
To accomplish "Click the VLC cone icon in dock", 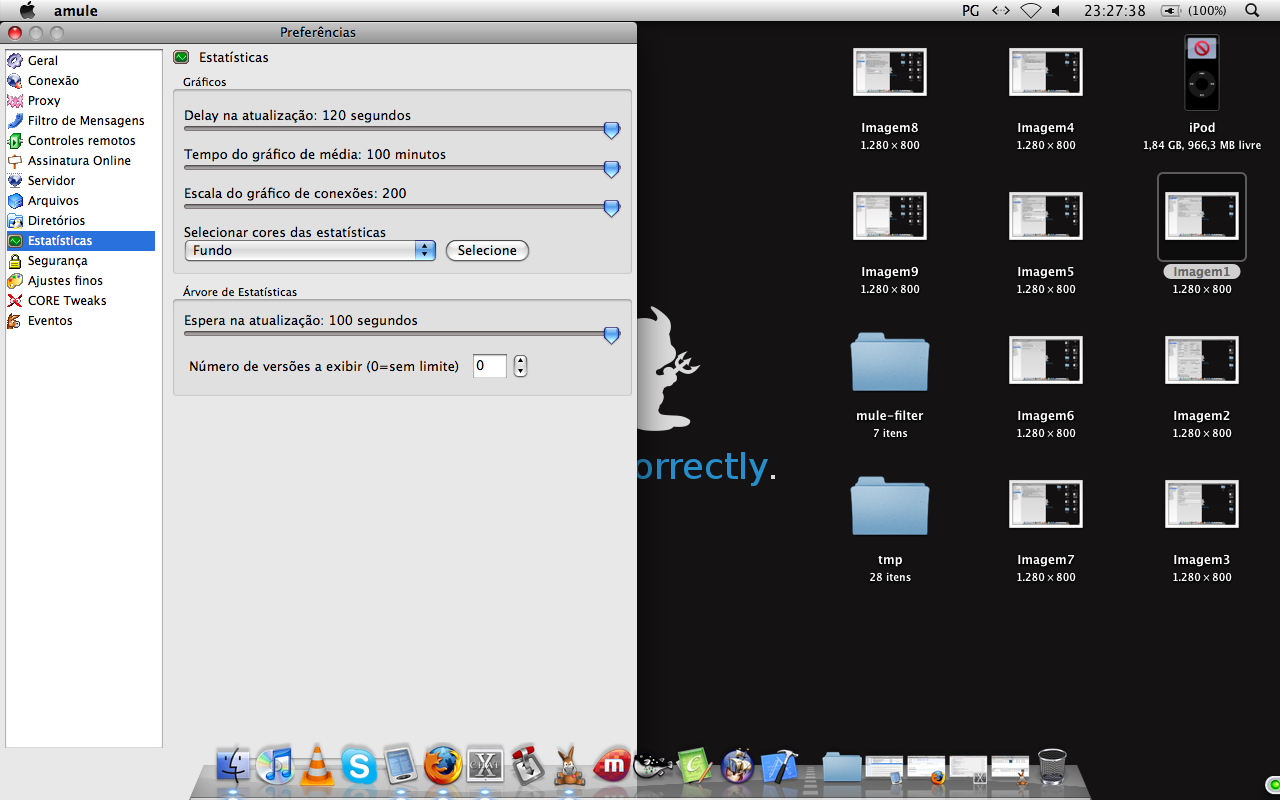I will [318, 765].
